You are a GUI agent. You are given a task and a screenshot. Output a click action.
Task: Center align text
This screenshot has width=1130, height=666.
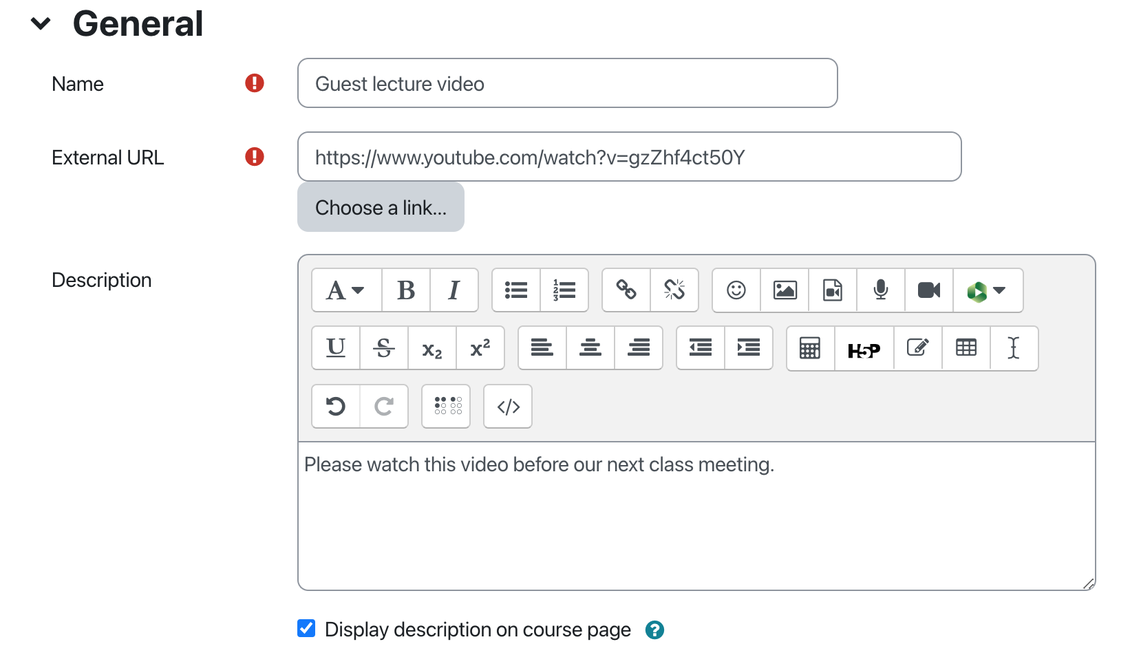590,348
